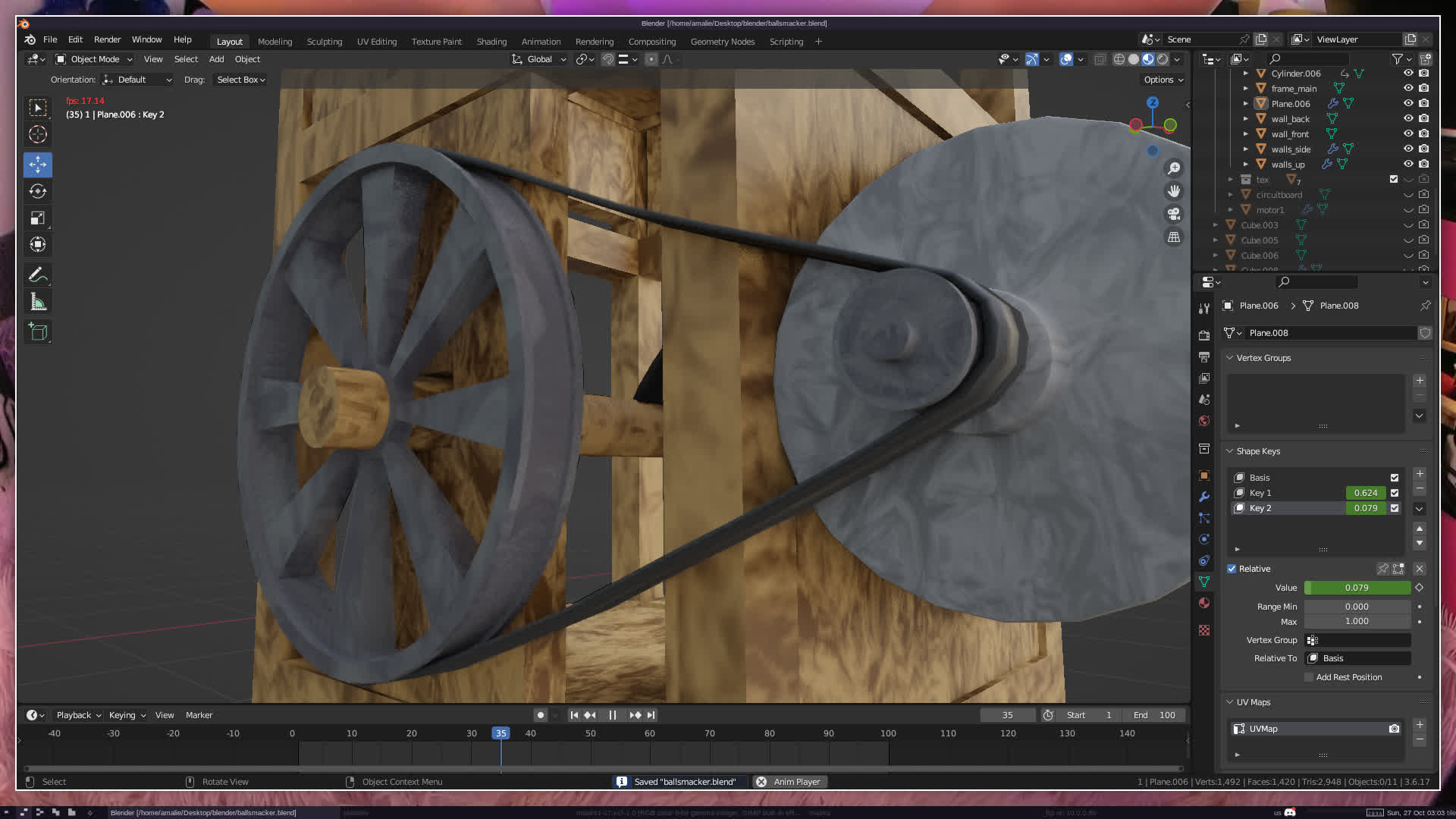The image size is (1456, 819).
Task: Expand the frame_main tree item
Action: pyautogui.click(x=1245, y=89)
